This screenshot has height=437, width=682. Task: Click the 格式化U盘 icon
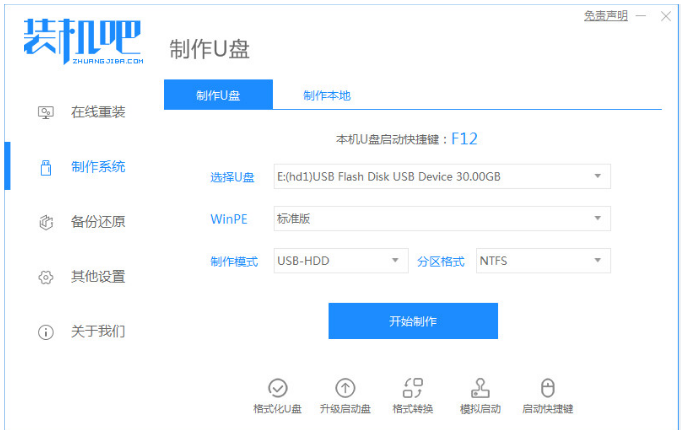coord(278,389)
